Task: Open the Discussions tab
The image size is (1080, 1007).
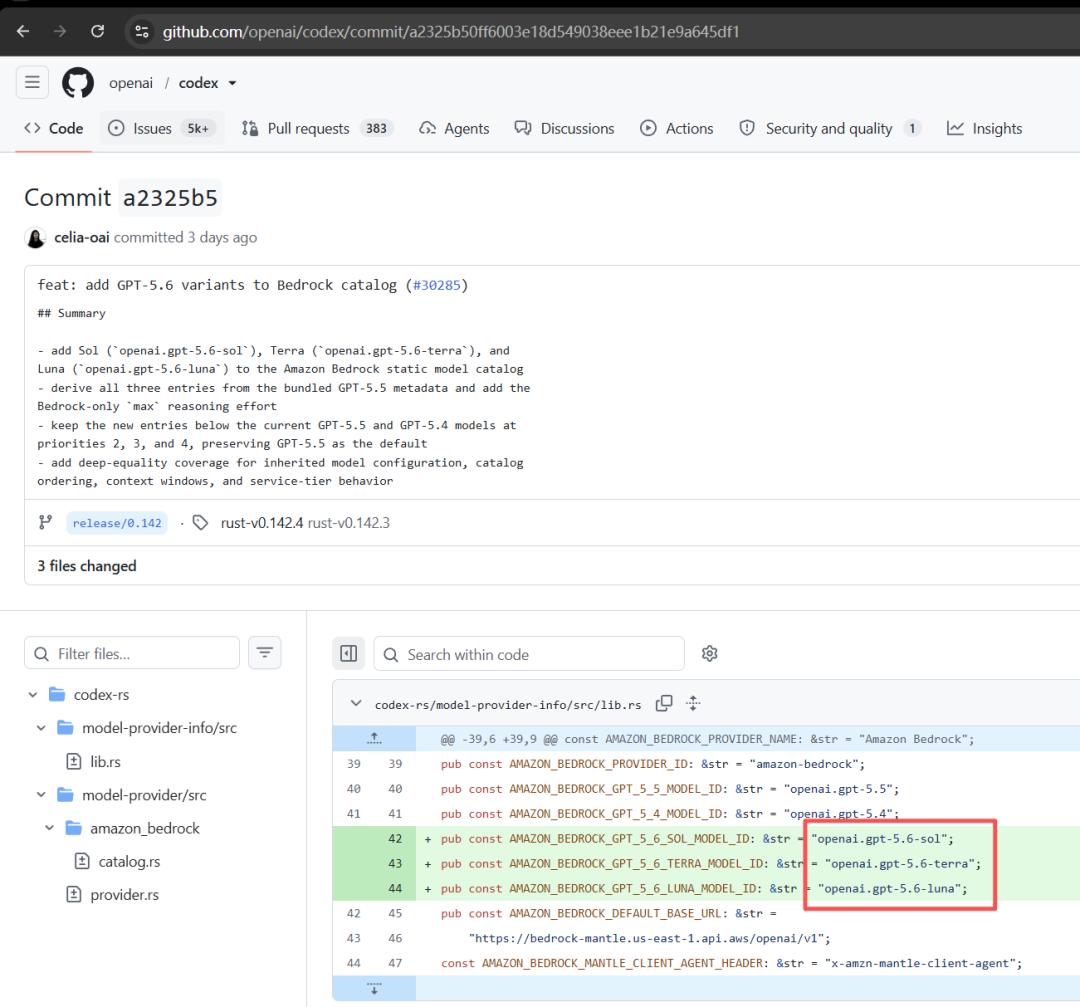Action: coord(564,128)
